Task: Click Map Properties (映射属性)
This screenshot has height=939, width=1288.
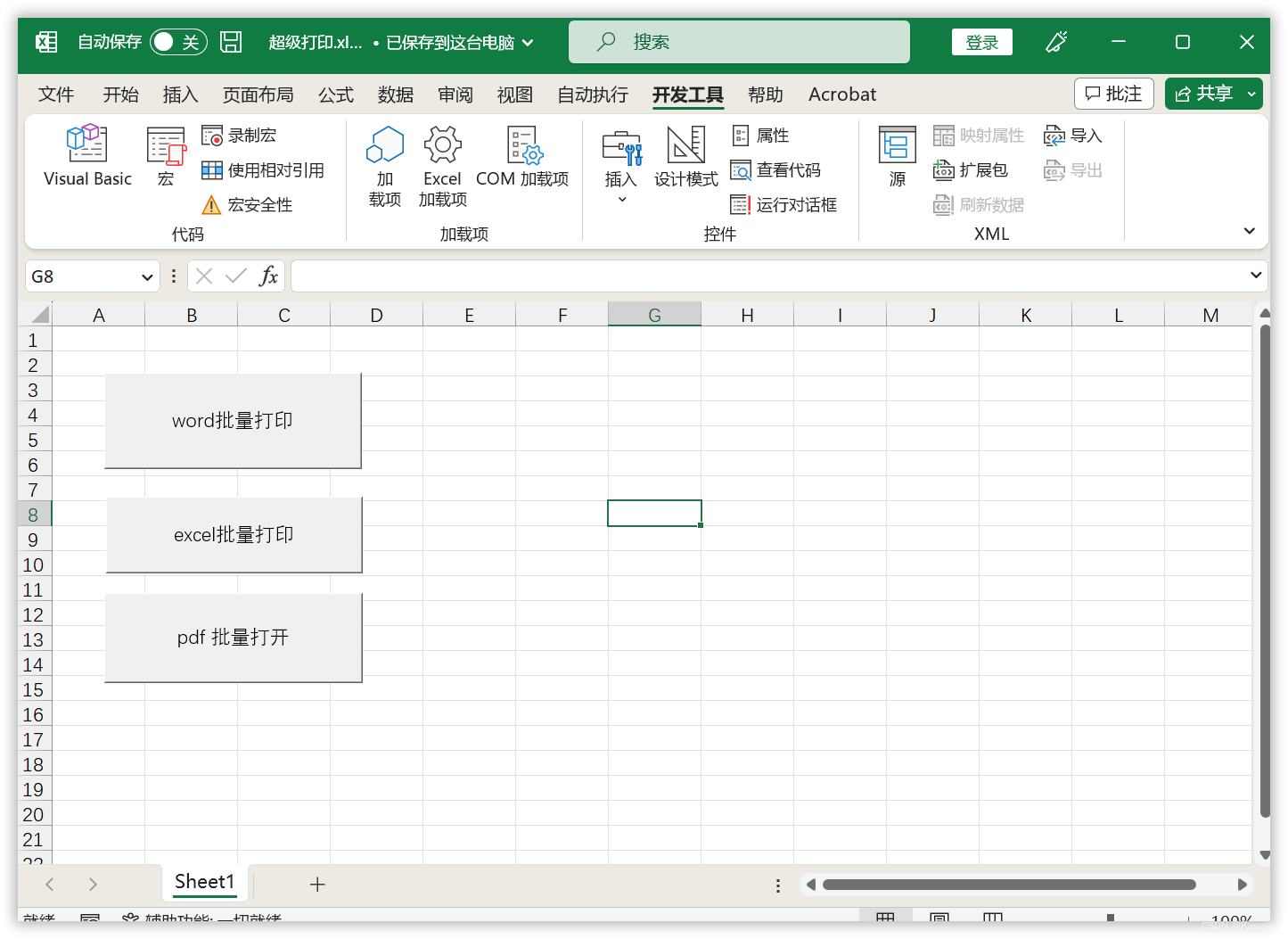Action: tap(978, 136)
